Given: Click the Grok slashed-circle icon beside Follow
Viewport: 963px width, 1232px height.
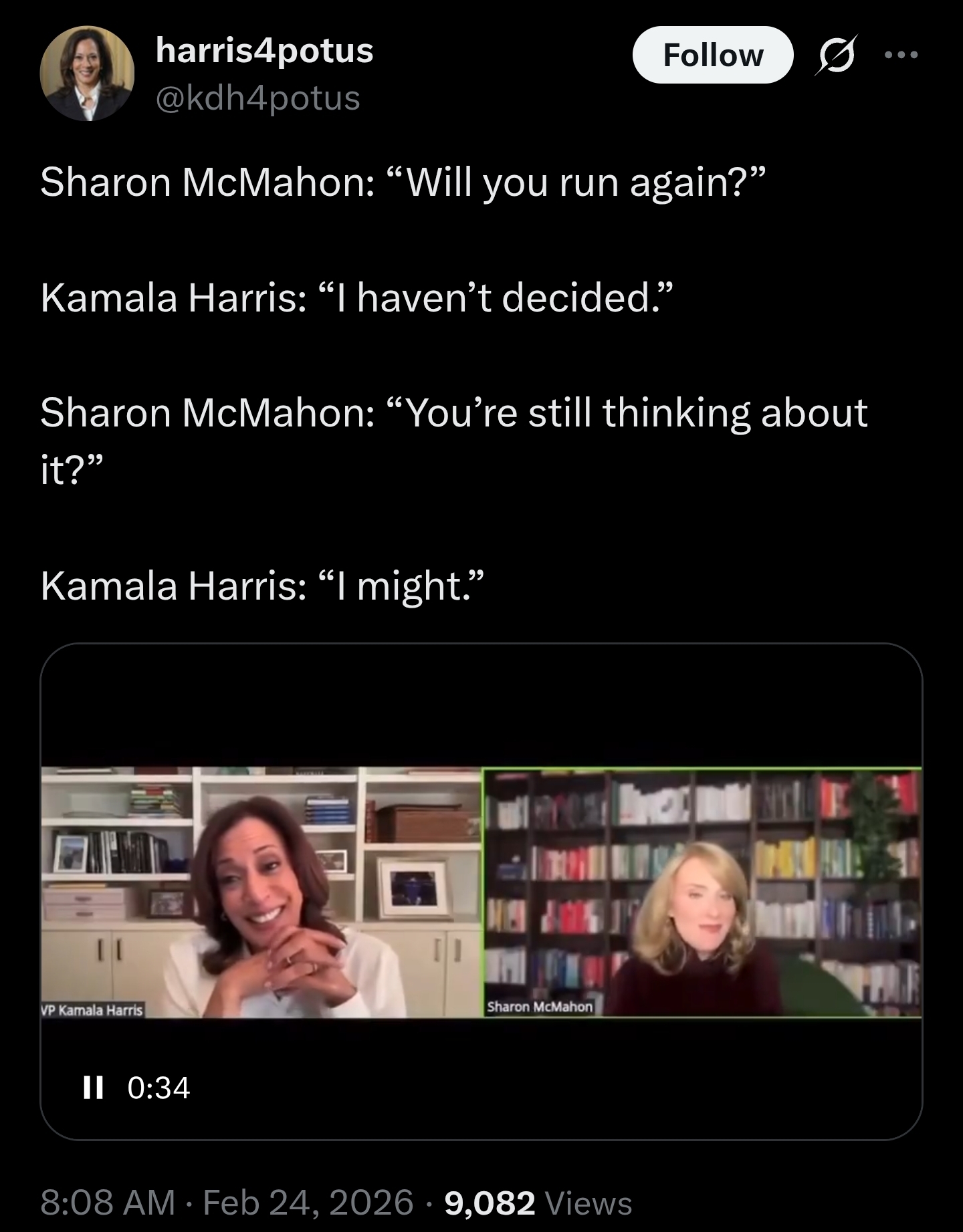Looking at the screenshot, I should 836,57.
